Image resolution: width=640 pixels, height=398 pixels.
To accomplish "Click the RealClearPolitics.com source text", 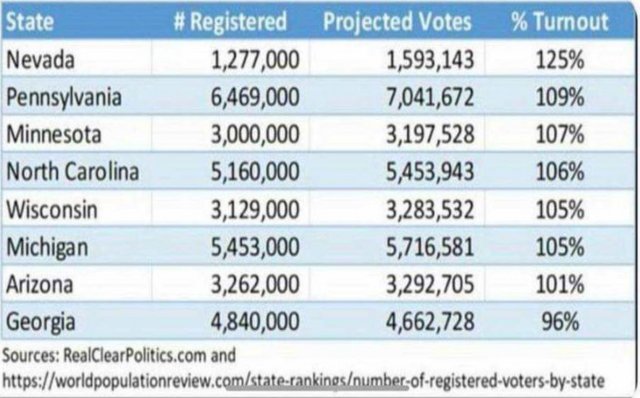I will 134,355.
